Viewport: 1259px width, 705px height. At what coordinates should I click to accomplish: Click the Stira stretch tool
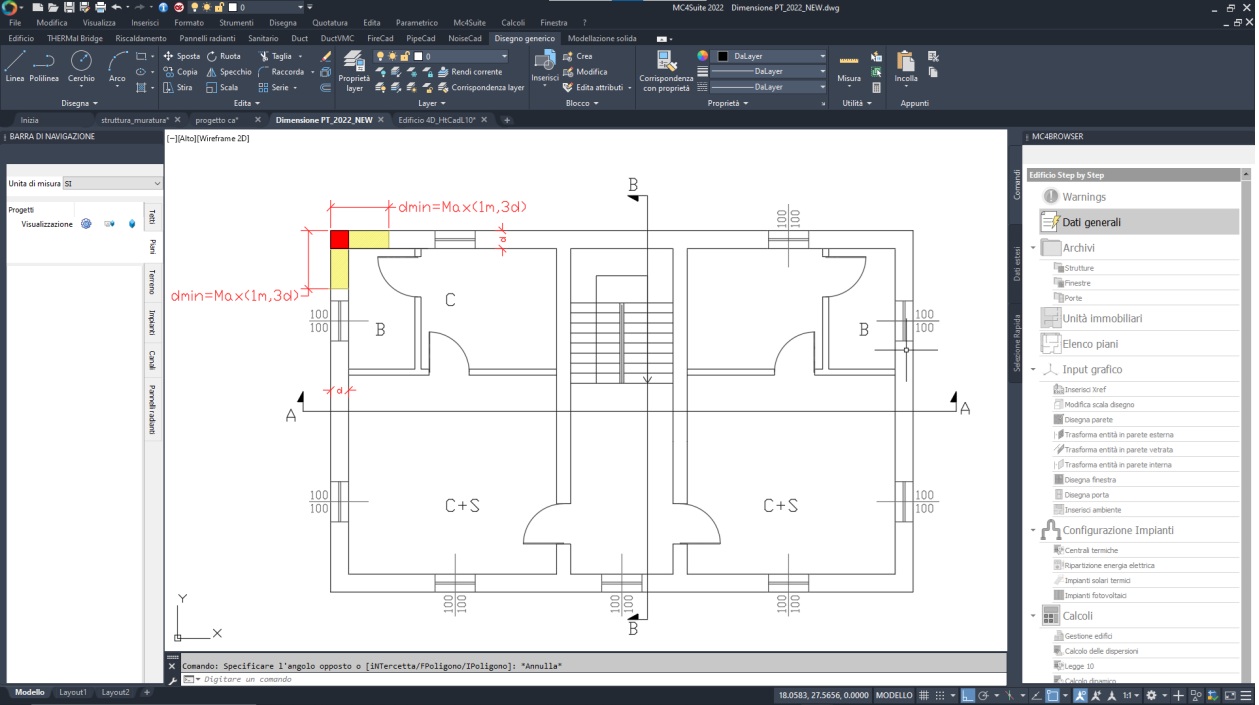[178, 87]
